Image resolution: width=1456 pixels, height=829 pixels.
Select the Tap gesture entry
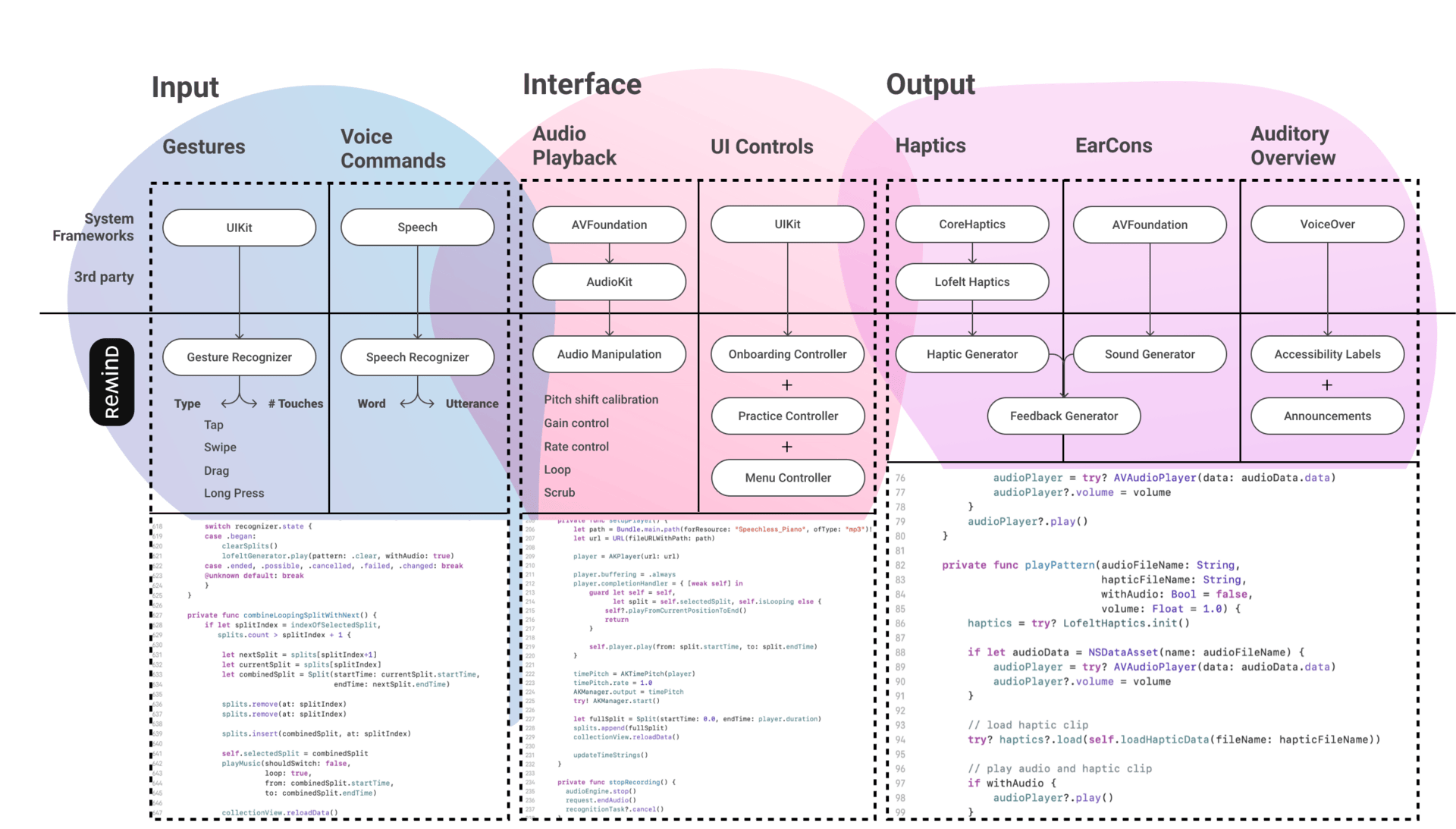[x=214, y=425]
